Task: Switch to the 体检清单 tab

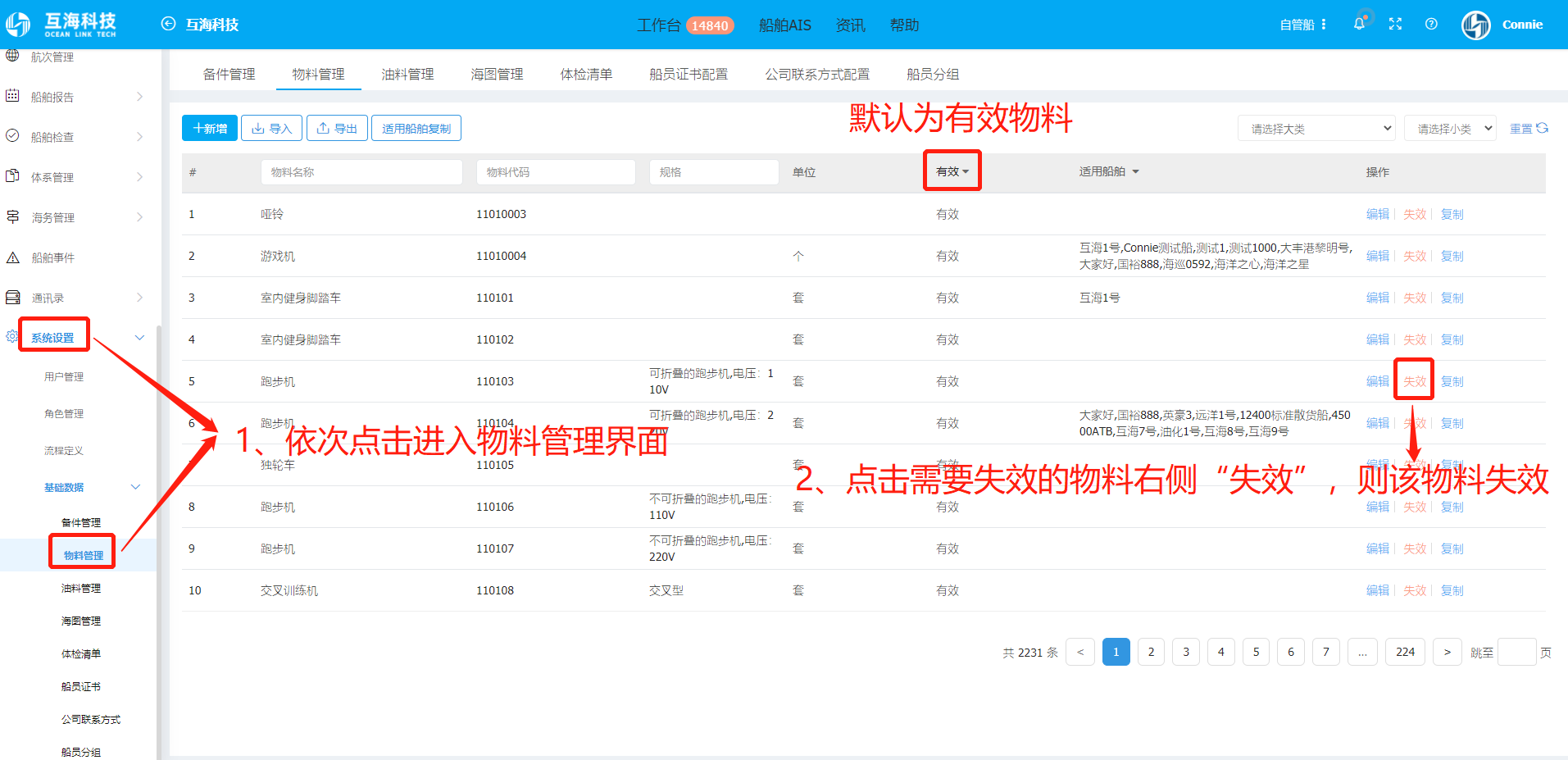Action: click(586, 74)
